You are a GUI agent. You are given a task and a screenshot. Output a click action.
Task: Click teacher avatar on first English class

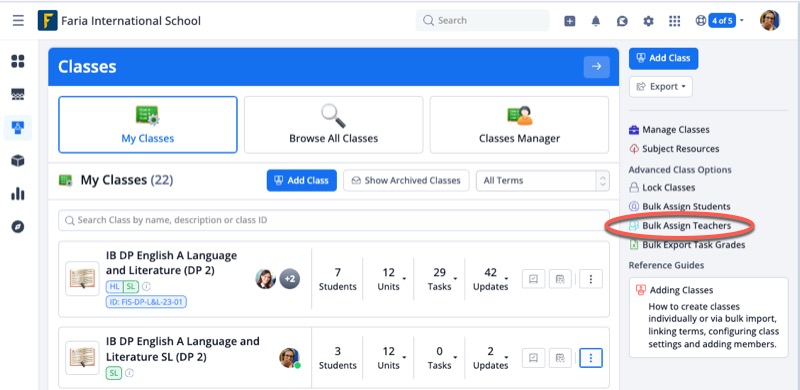(x=266, y=279)
